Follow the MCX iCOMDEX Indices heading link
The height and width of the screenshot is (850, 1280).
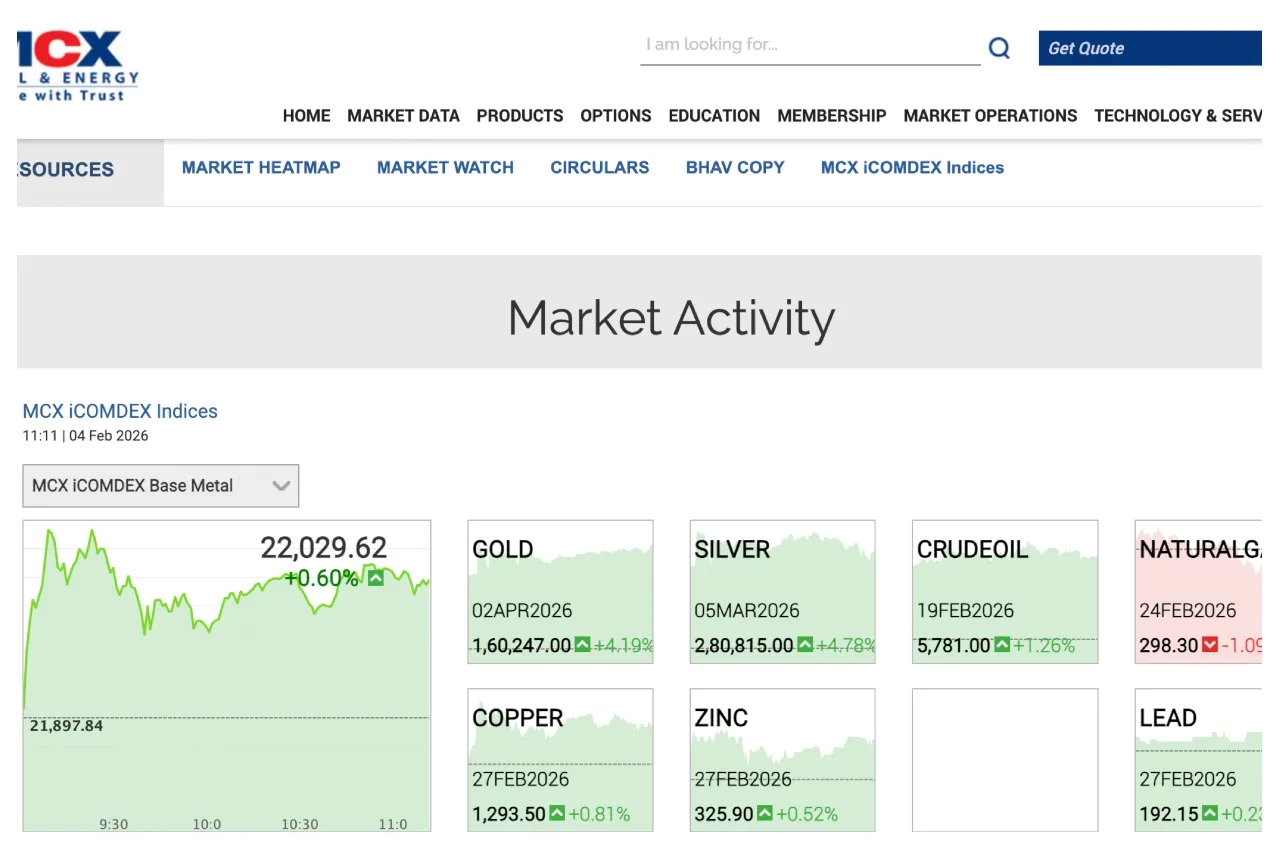click(120, 411)
